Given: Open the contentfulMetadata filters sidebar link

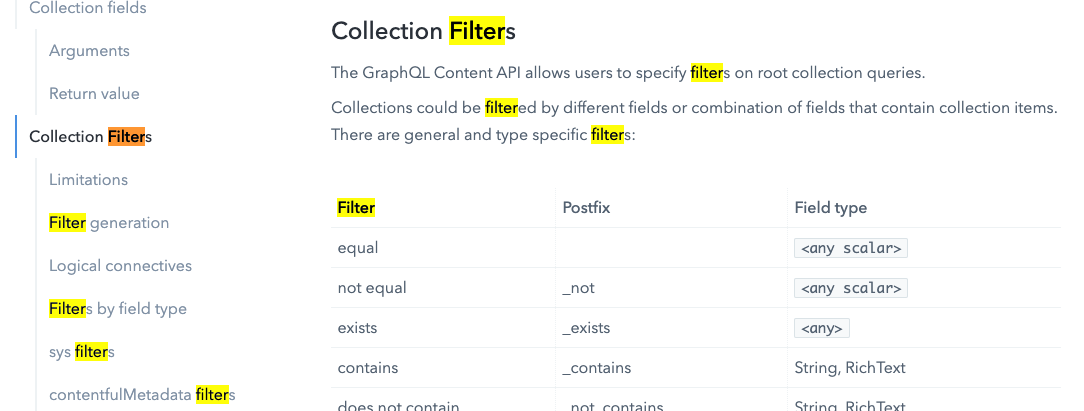Looking at the screenshot, I should tap(142, 395).
